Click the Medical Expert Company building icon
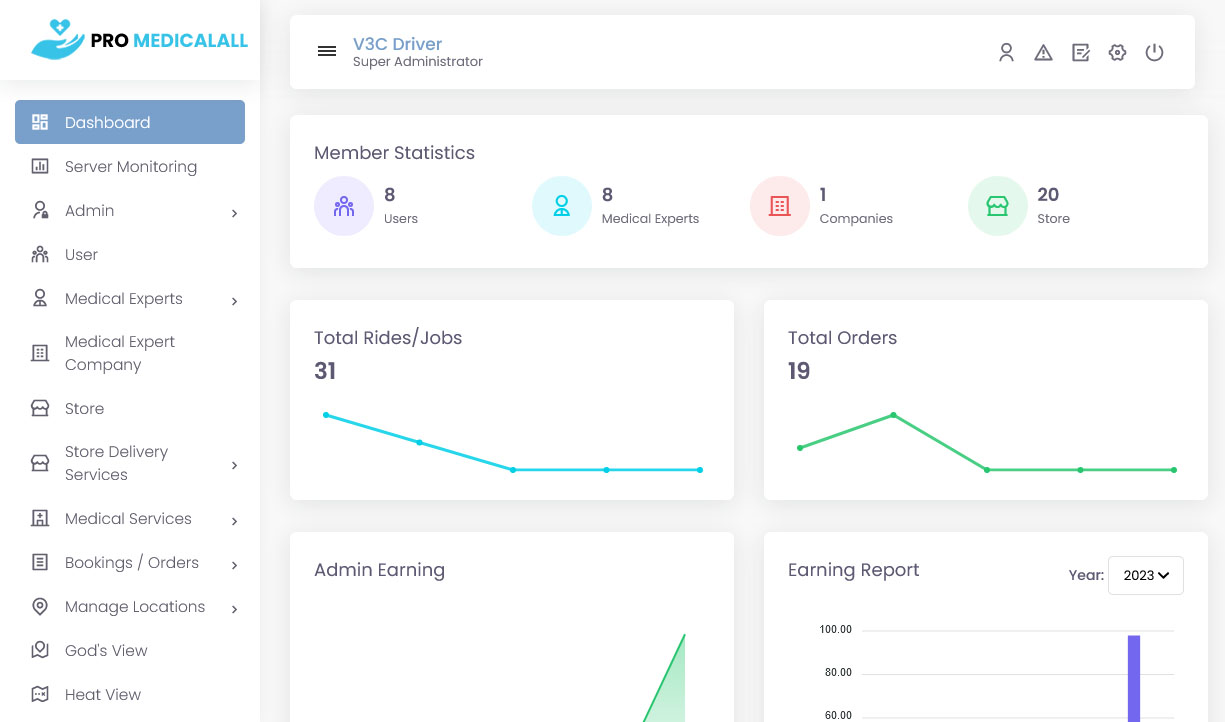The image size is (1225, 722). click(x=40, y=353)
